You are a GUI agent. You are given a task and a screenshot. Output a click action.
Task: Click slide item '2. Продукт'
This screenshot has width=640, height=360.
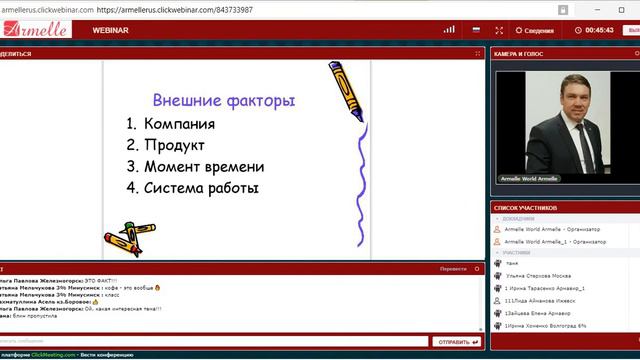pos(165,145)
